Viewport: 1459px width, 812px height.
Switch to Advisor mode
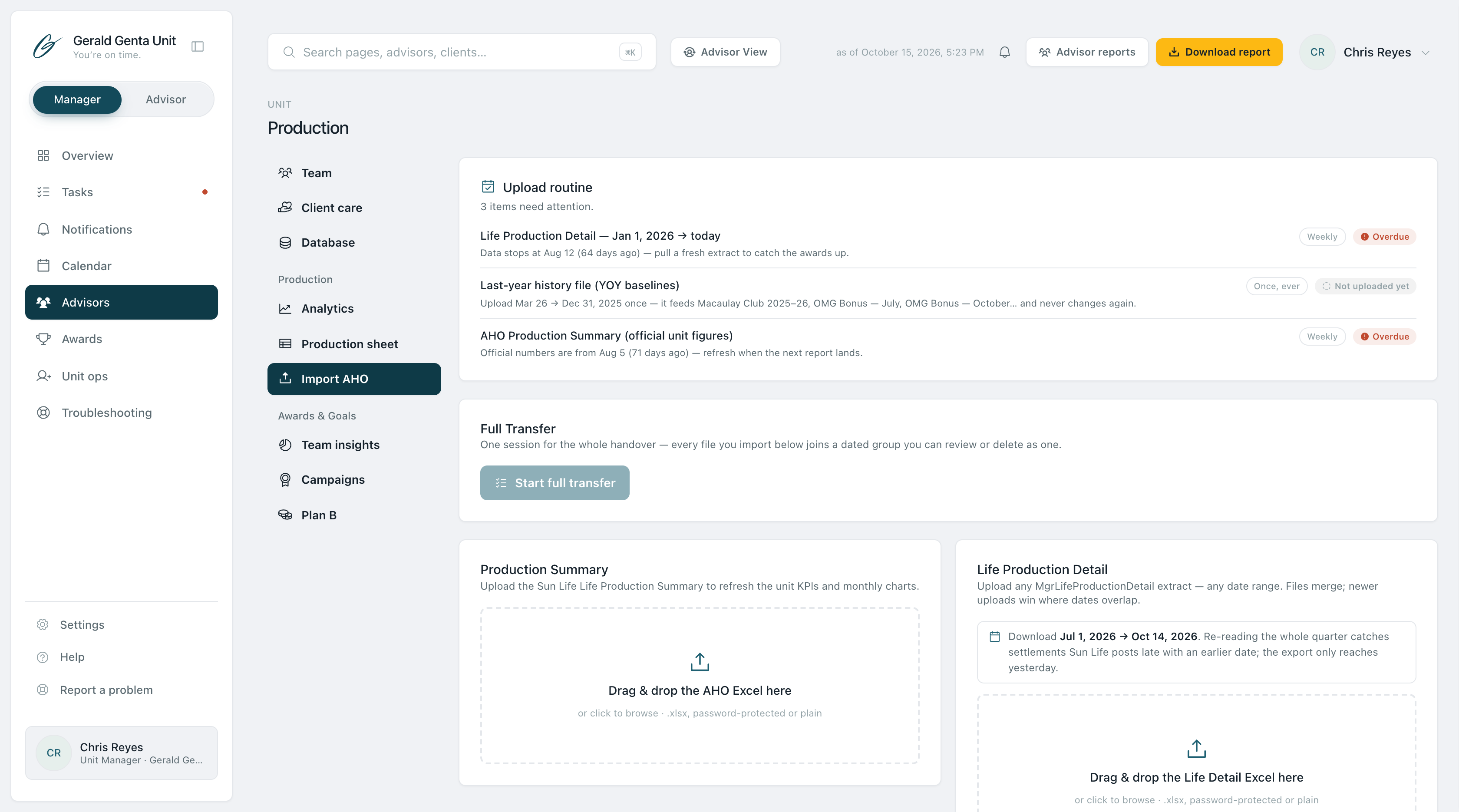[x=165, y=99]
